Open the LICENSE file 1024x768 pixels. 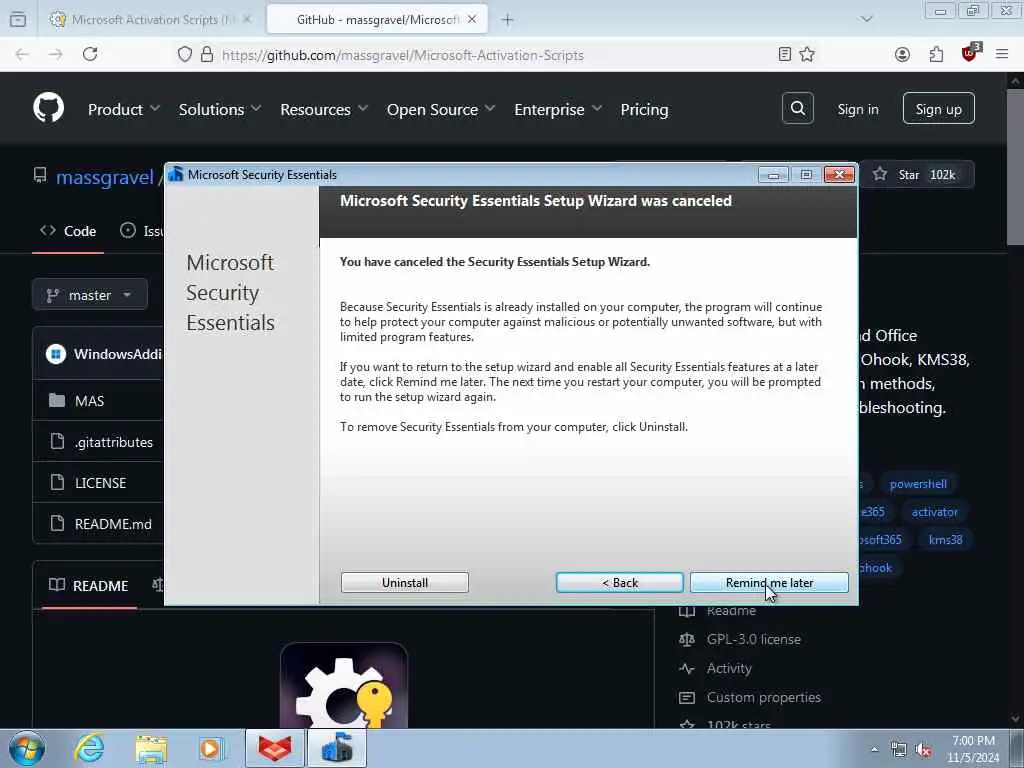tap(101, 483)
